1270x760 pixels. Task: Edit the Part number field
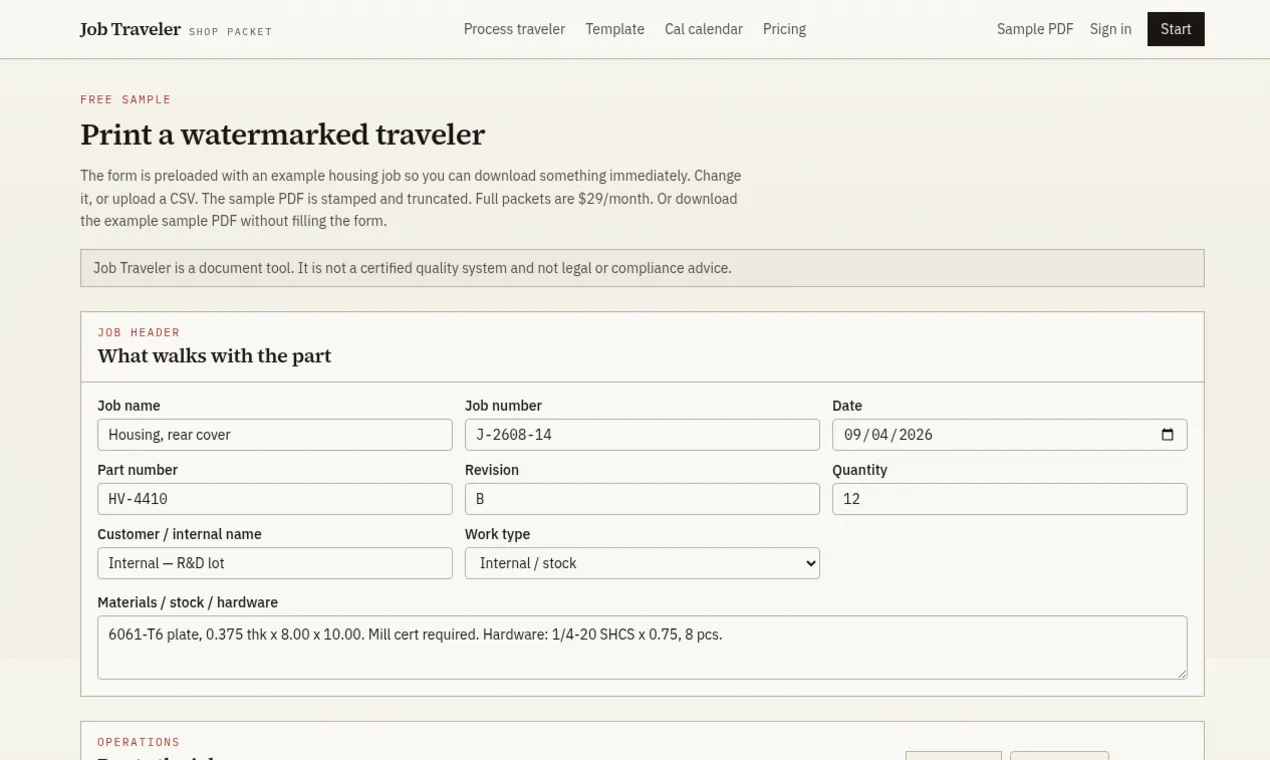(x=275, y=499)
